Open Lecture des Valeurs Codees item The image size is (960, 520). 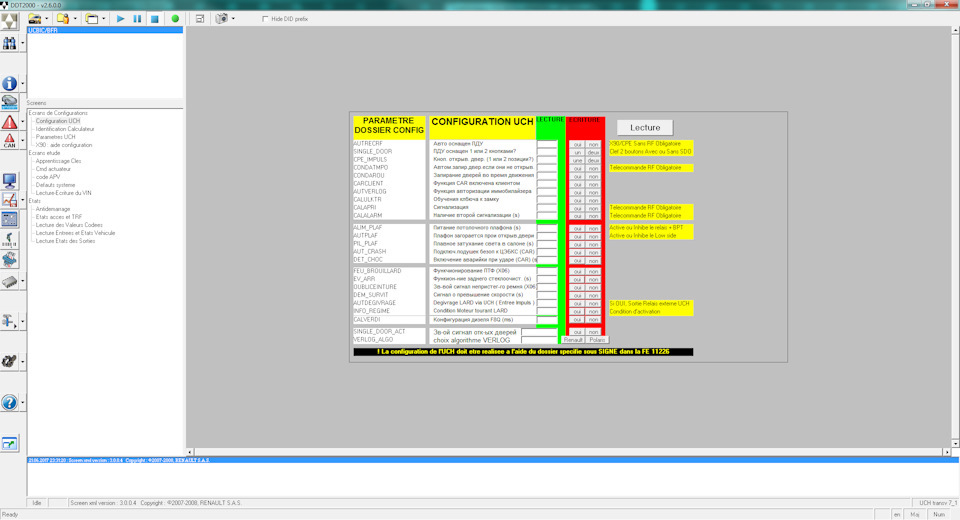pyautogui.click(x=69, y=225)
